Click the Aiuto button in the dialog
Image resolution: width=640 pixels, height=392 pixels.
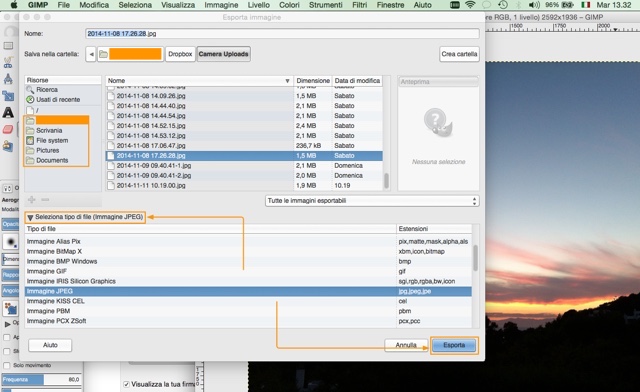(x=50, y=345)
